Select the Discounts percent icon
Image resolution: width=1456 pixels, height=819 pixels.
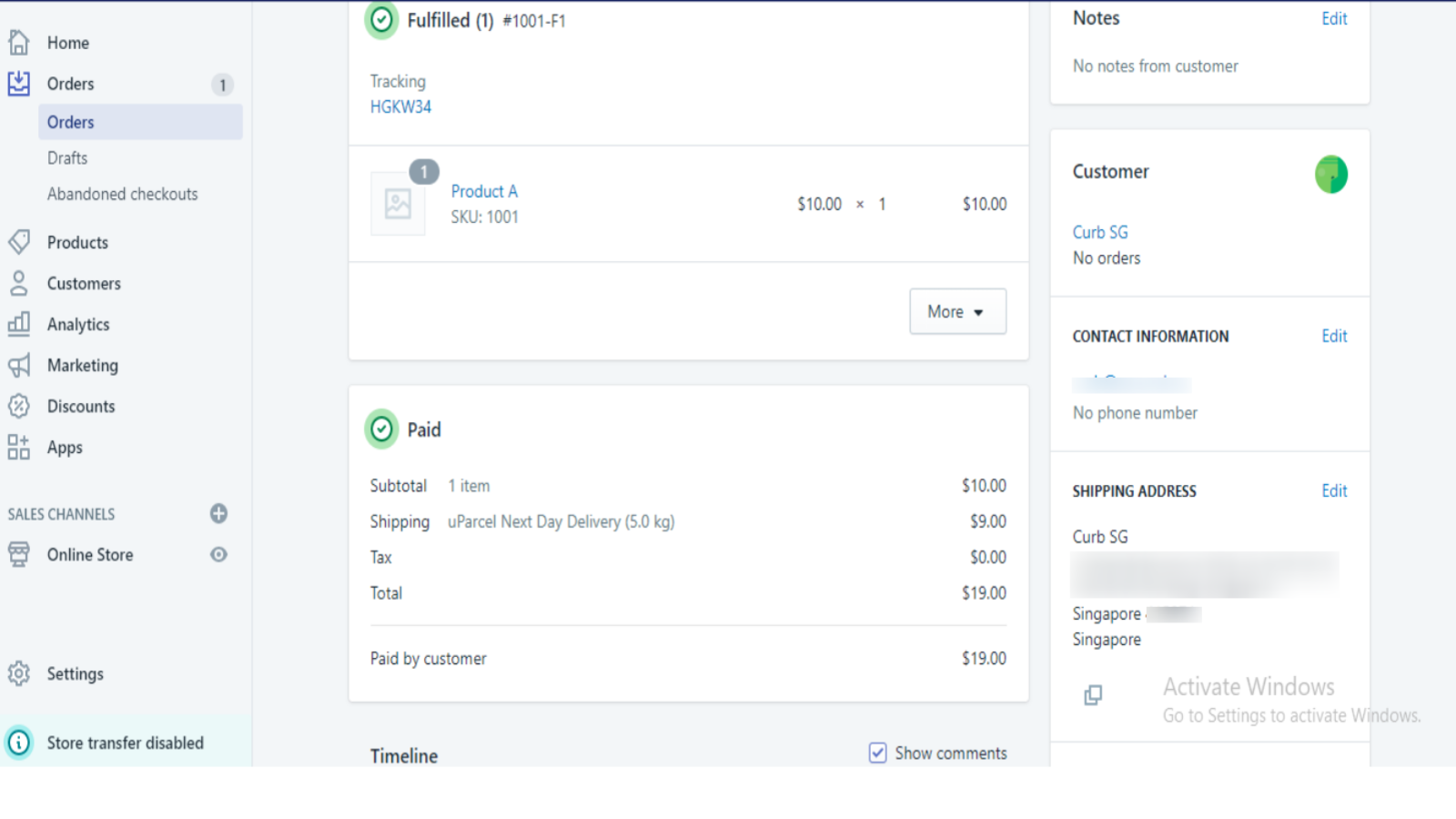pyautogui.click(x=19, y=406)
